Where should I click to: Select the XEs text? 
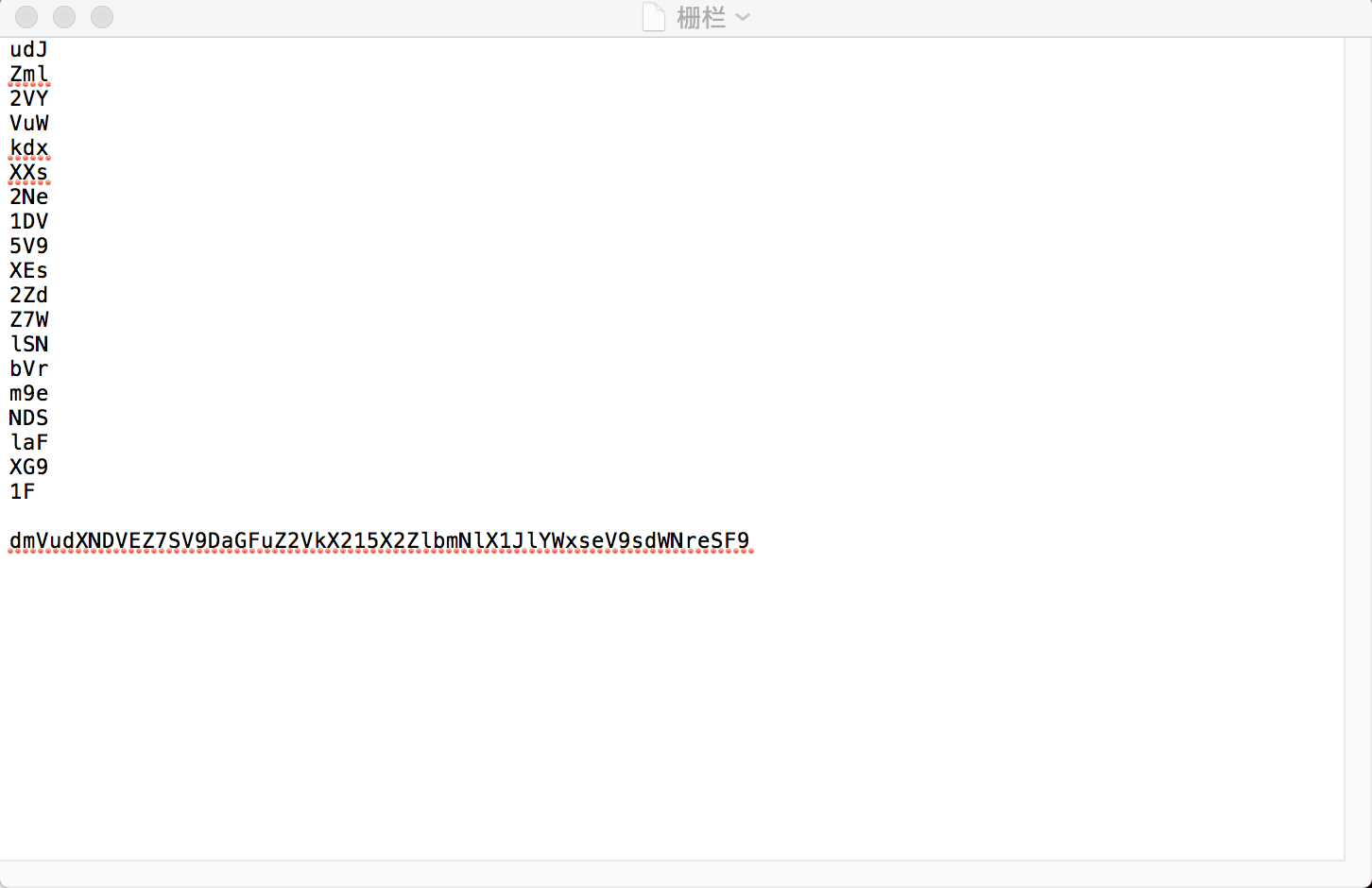28,270
